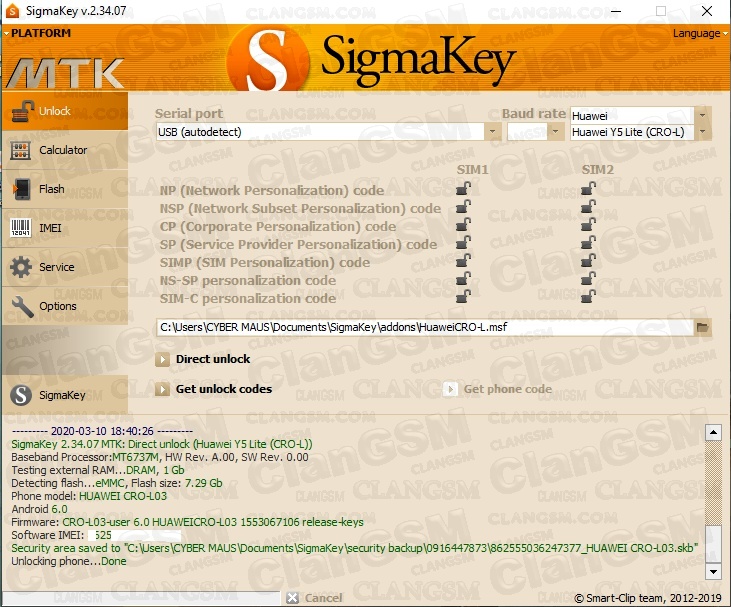Click the 'Security area saved to' log line

(355, 548)
